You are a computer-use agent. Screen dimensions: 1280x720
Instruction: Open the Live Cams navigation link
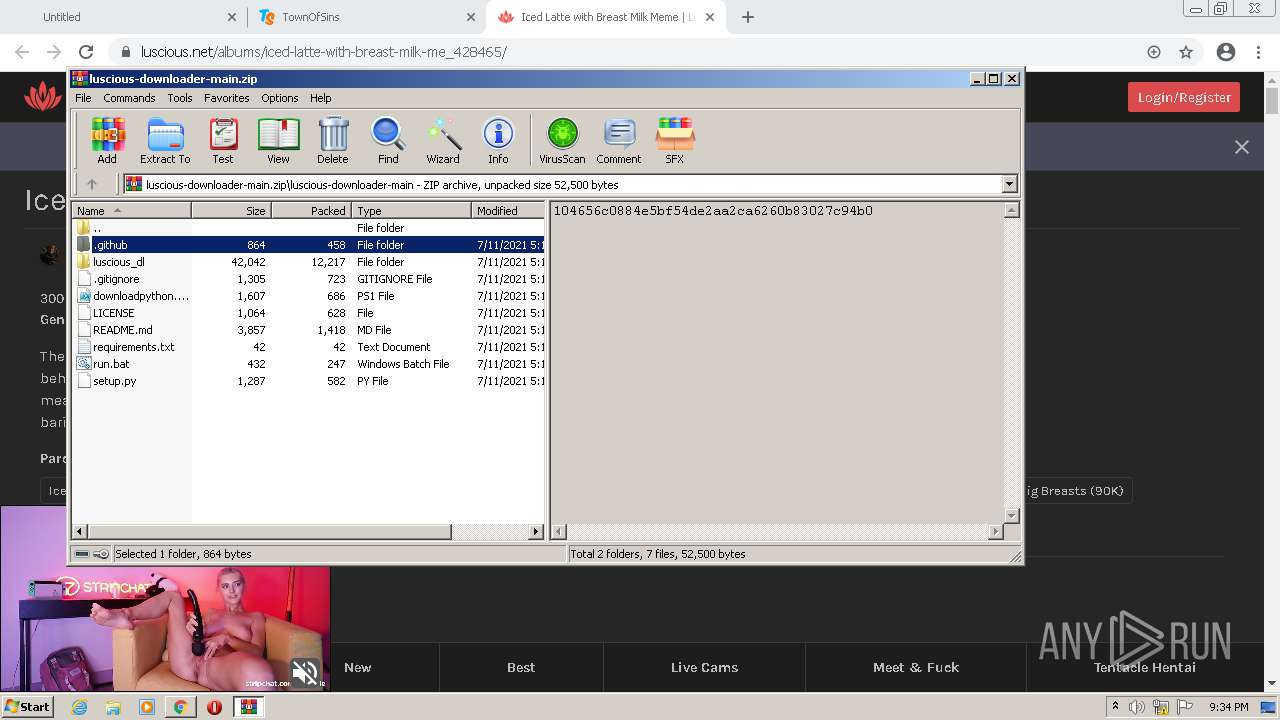(704, 667)
